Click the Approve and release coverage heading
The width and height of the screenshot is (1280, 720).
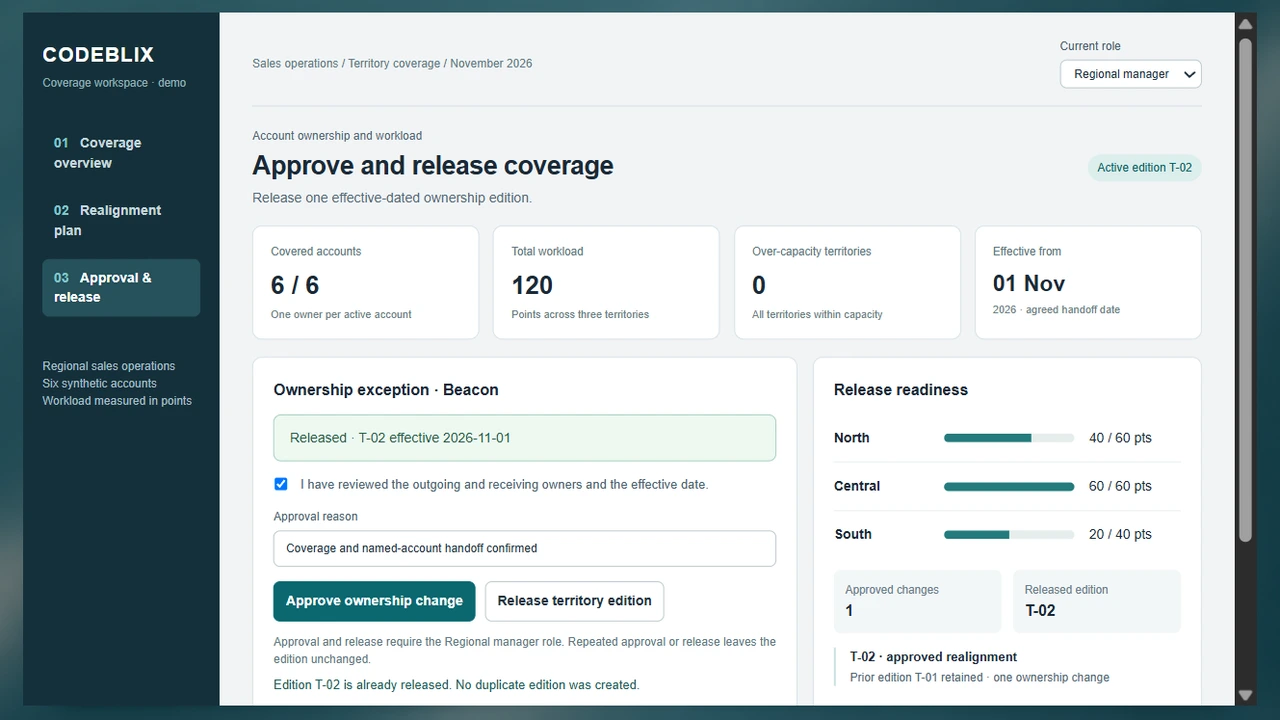(x=433, y=165)
